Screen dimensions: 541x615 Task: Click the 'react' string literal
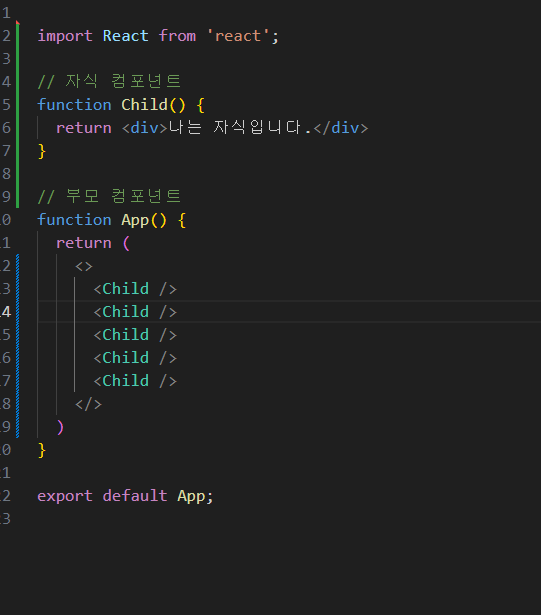[x=238, y=36]
